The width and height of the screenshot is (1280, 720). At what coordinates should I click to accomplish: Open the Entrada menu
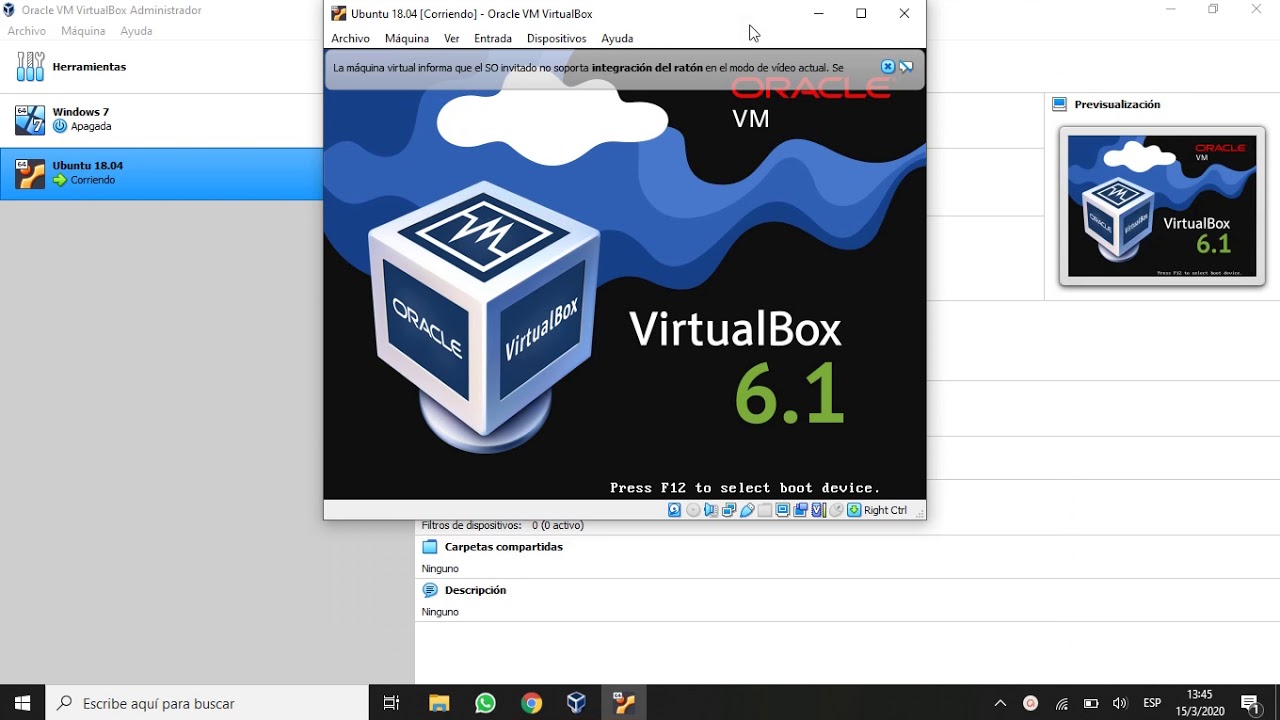coord(493,38)
